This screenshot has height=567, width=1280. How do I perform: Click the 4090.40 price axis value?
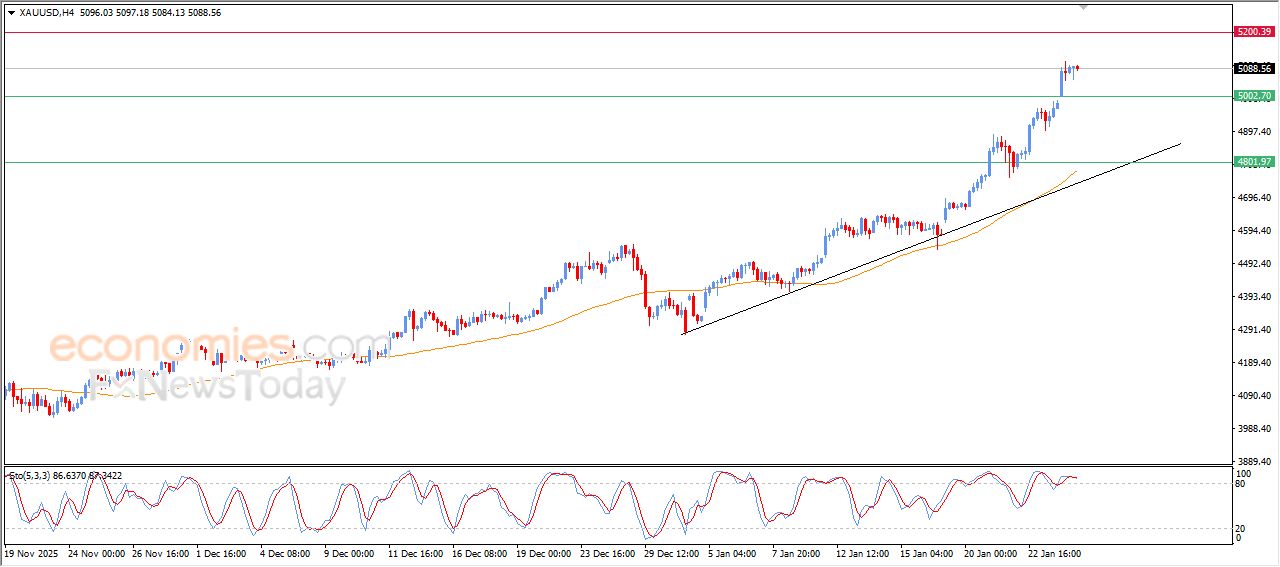(x=1254, y=396)
